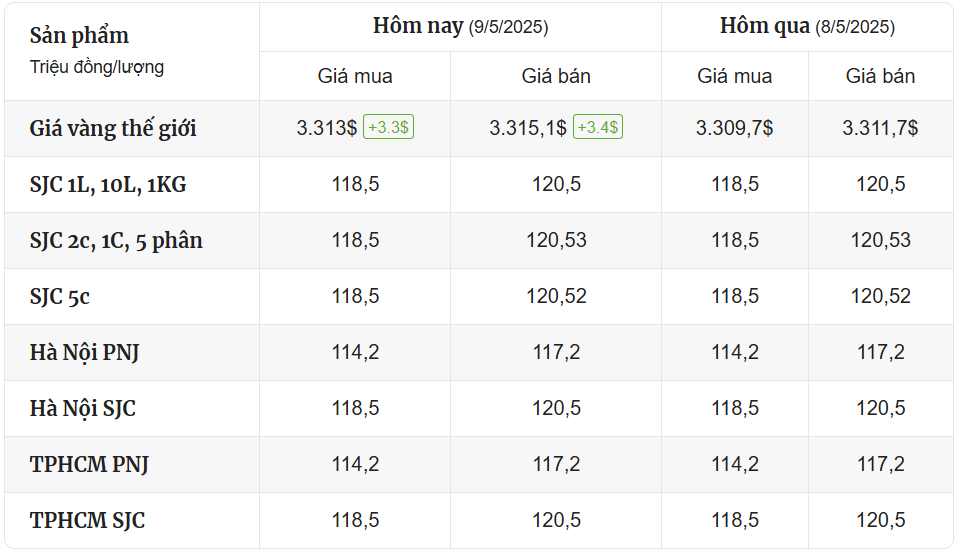Image resolution: width=963 pixels, height=556 pixels.
Task: Select the SJC 5c row label
Action: point(60,297)
